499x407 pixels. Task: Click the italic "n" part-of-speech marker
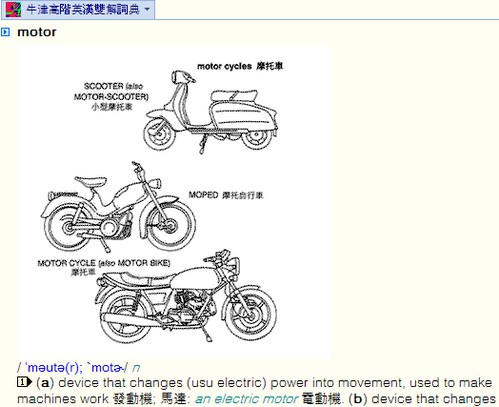[x=136, y=368]
